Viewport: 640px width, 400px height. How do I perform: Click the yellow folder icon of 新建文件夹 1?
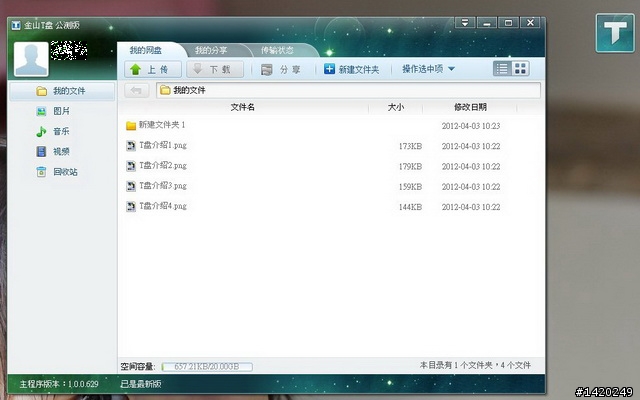coord(131,126)
